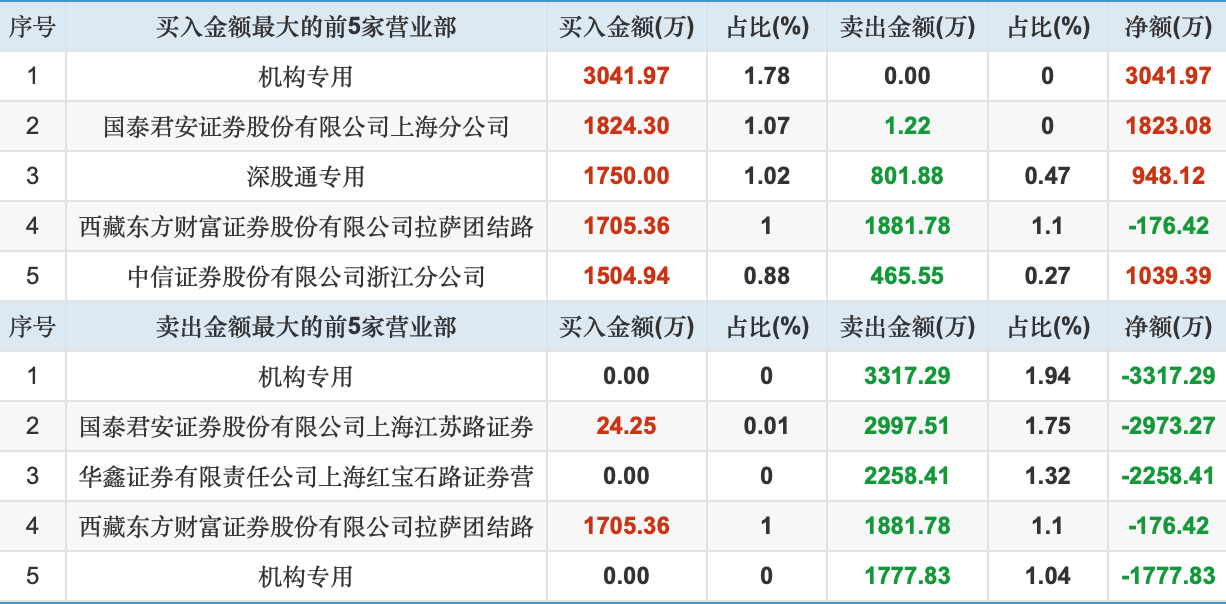Click the 1.75 percentage cell
Viewport: 1226px width, 604px height.
click(1047, 426)
